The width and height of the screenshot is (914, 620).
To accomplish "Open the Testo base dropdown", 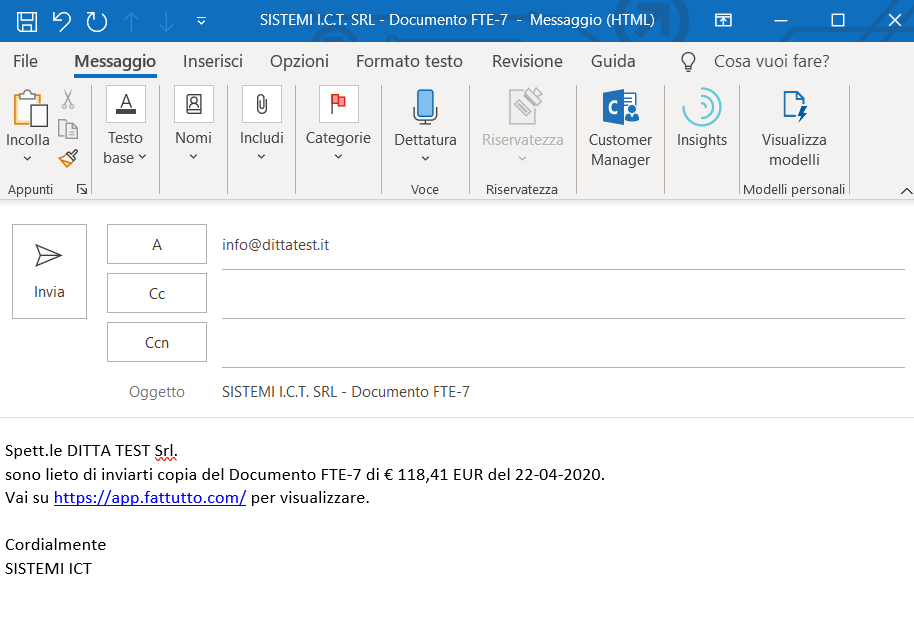I will [x=125, y=126].
